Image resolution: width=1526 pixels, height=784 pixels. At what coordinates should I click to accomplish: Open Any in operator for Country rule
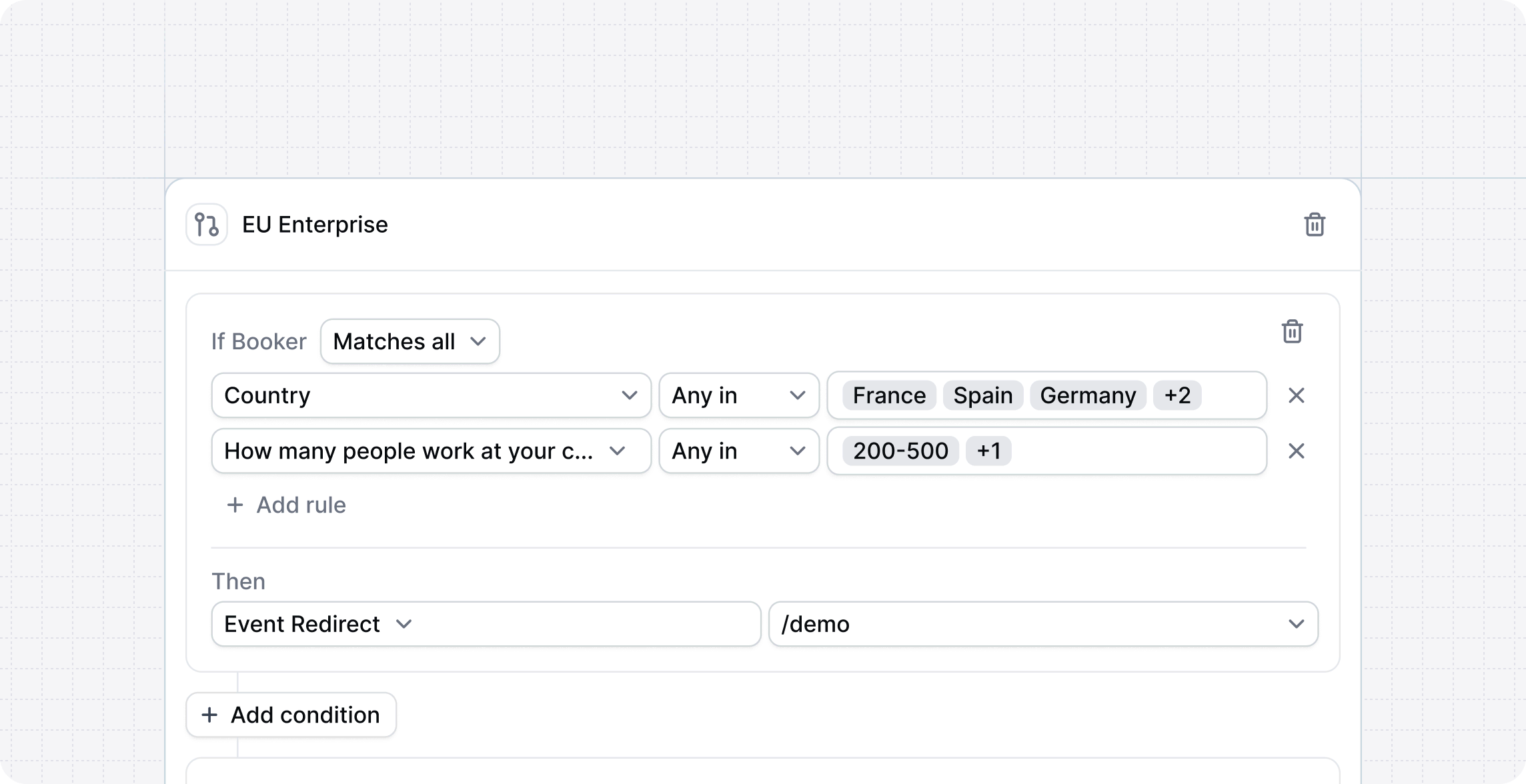coord(739,395)
